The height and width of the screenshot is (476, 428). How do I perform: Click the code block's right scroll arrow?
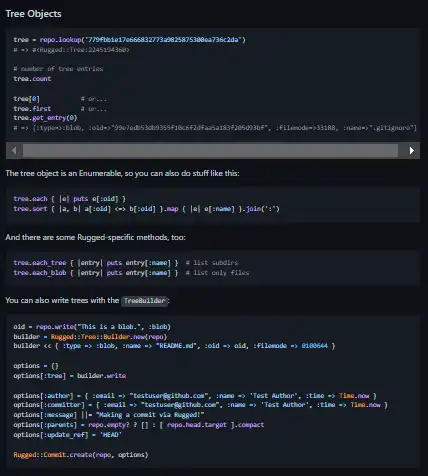[x=412, y=151]
